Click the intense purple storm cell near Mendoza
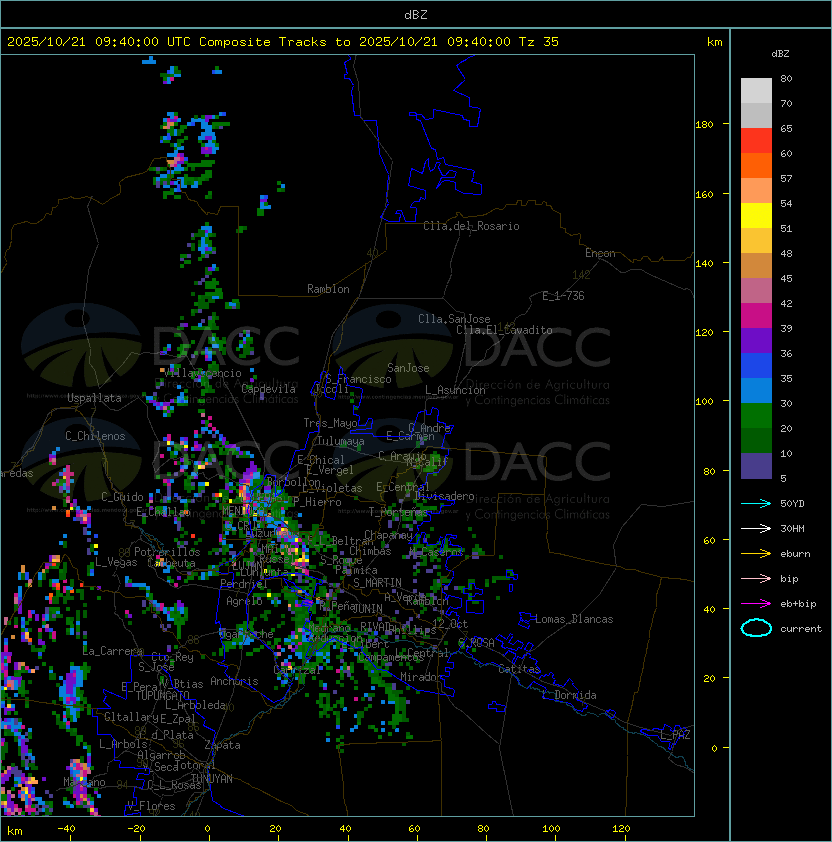 (249, 478)
